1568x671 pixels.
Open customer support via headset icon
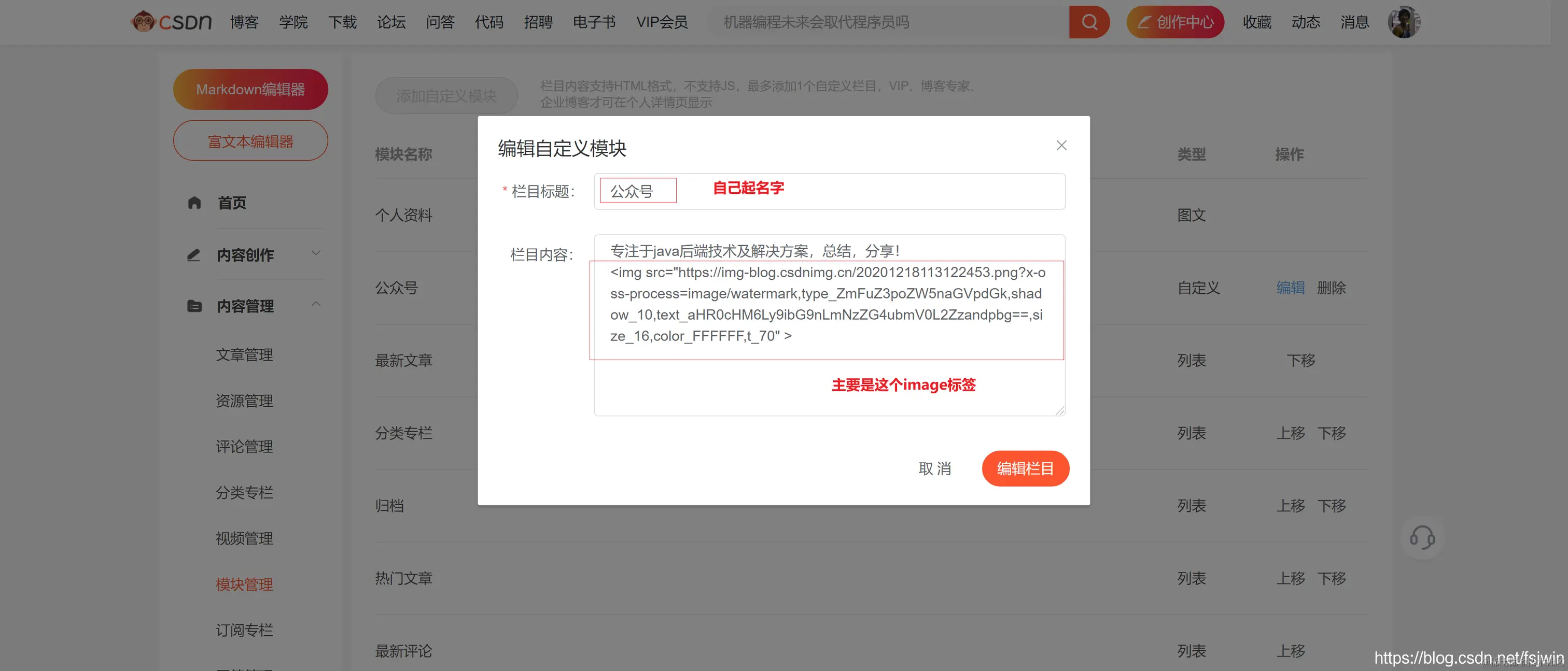1422,538
